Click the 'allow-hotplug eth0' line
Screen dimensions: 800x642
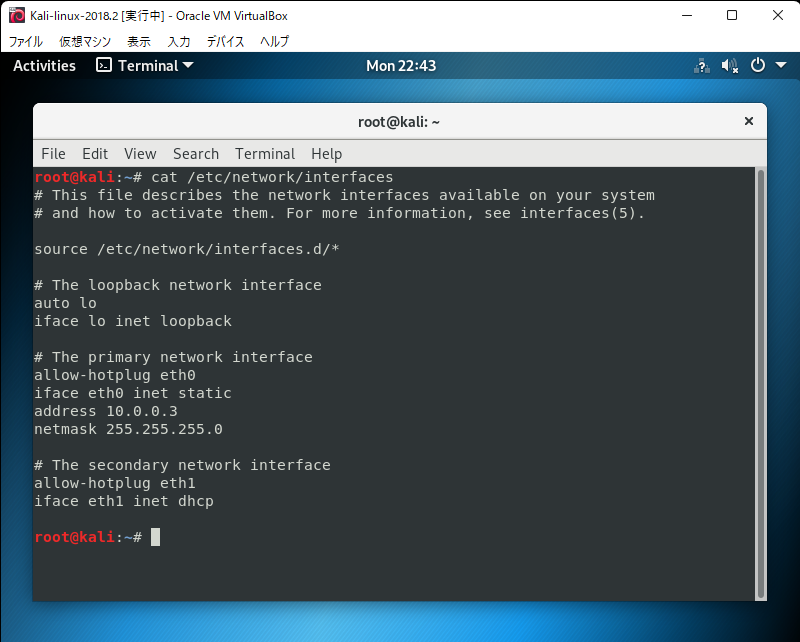115,375
